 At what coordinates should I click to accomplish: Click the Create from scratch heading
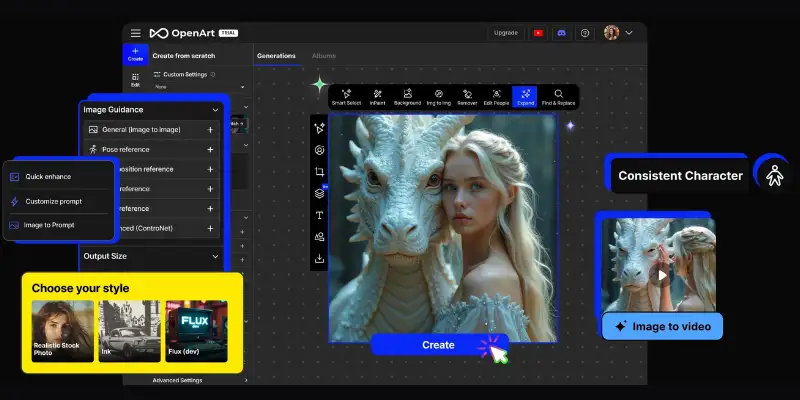point(184,56)
